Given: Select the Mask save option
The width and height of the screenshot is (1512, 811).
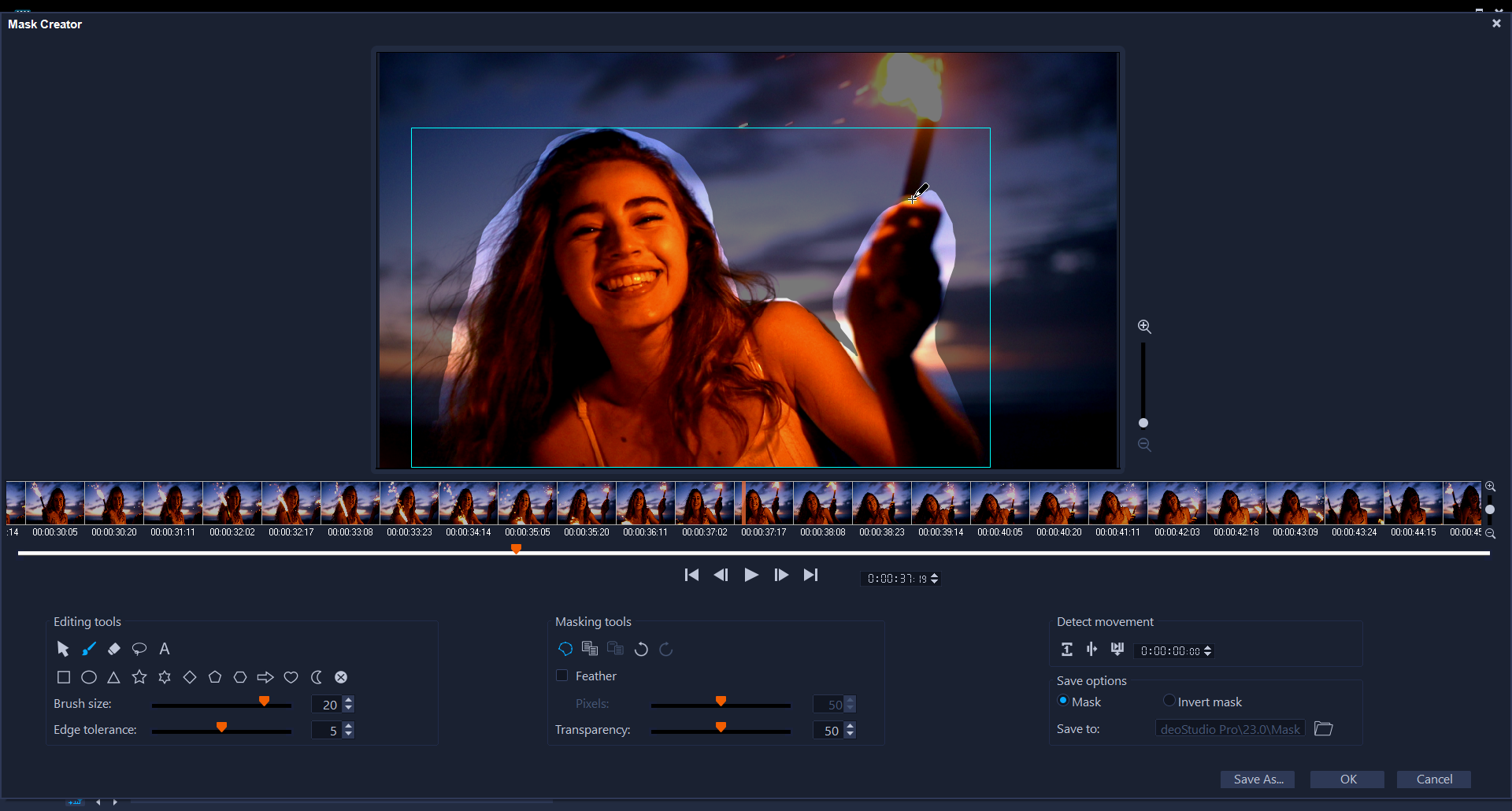Looking at the screenshot, I should 1063,701.
